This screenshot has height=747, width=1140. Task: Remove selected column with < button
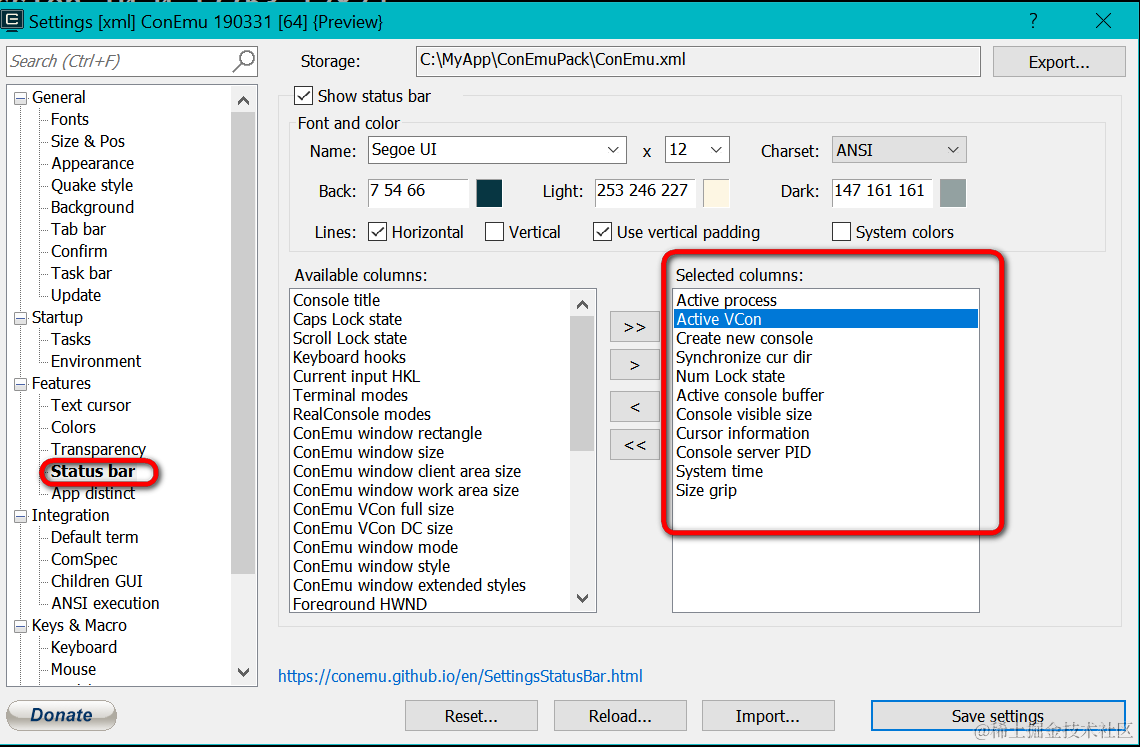pyautogui.click(x=635, y=407)
